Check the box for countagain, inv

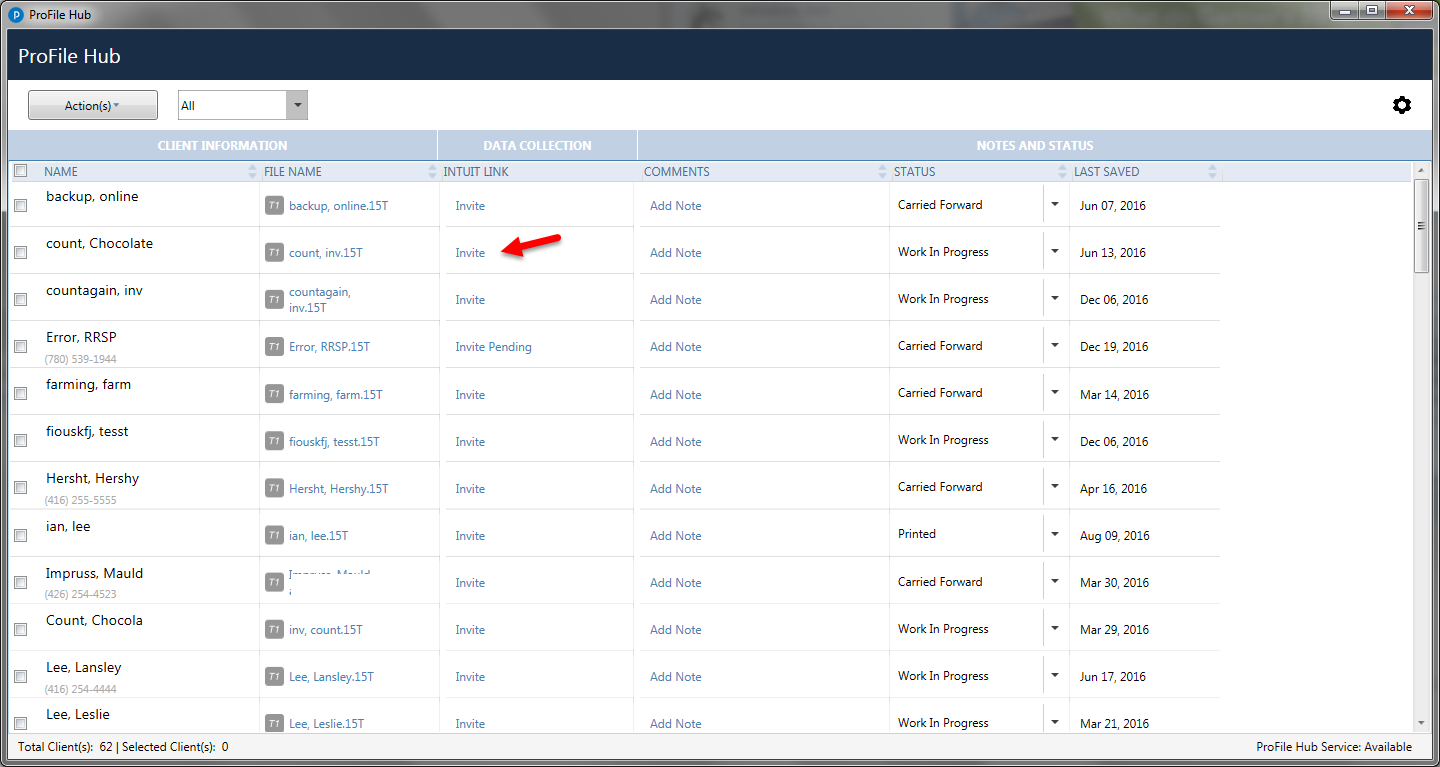point(20,299)
